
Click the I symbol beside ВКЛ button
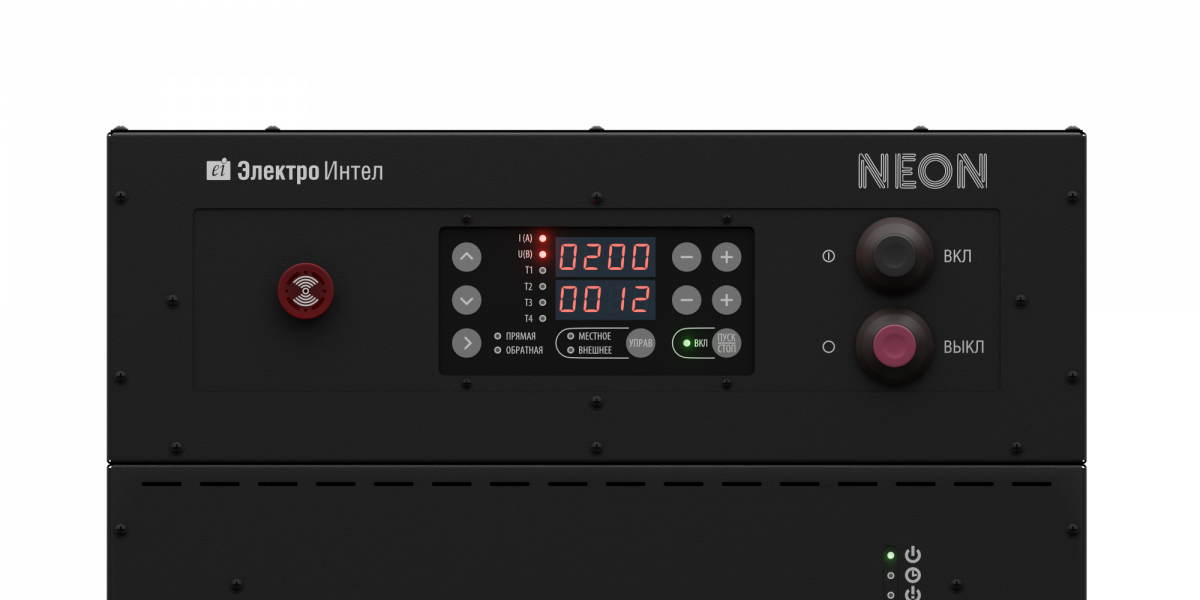pos(828,256)
